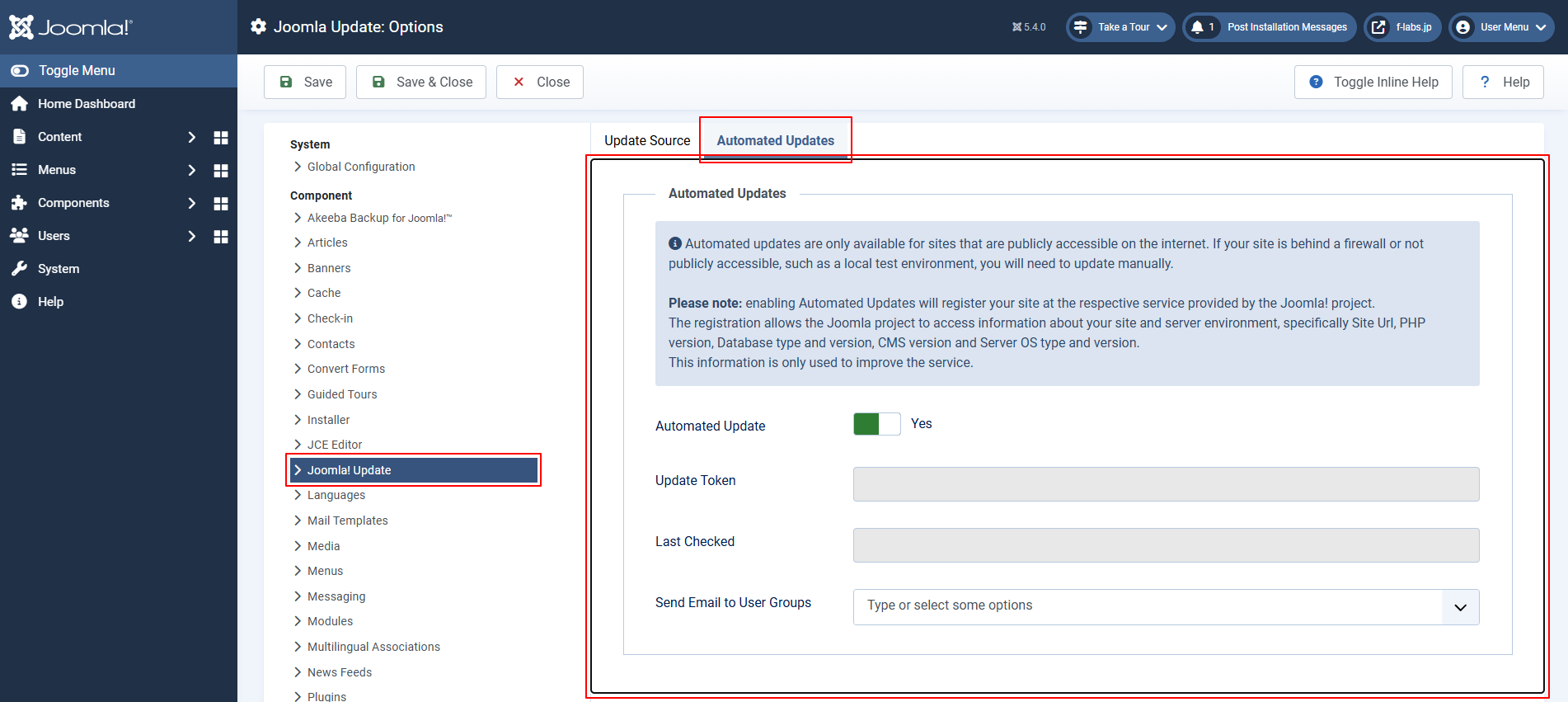Toggle Inline Help on
Viewport: 1568px width, 702px height.
point(1373,82)
